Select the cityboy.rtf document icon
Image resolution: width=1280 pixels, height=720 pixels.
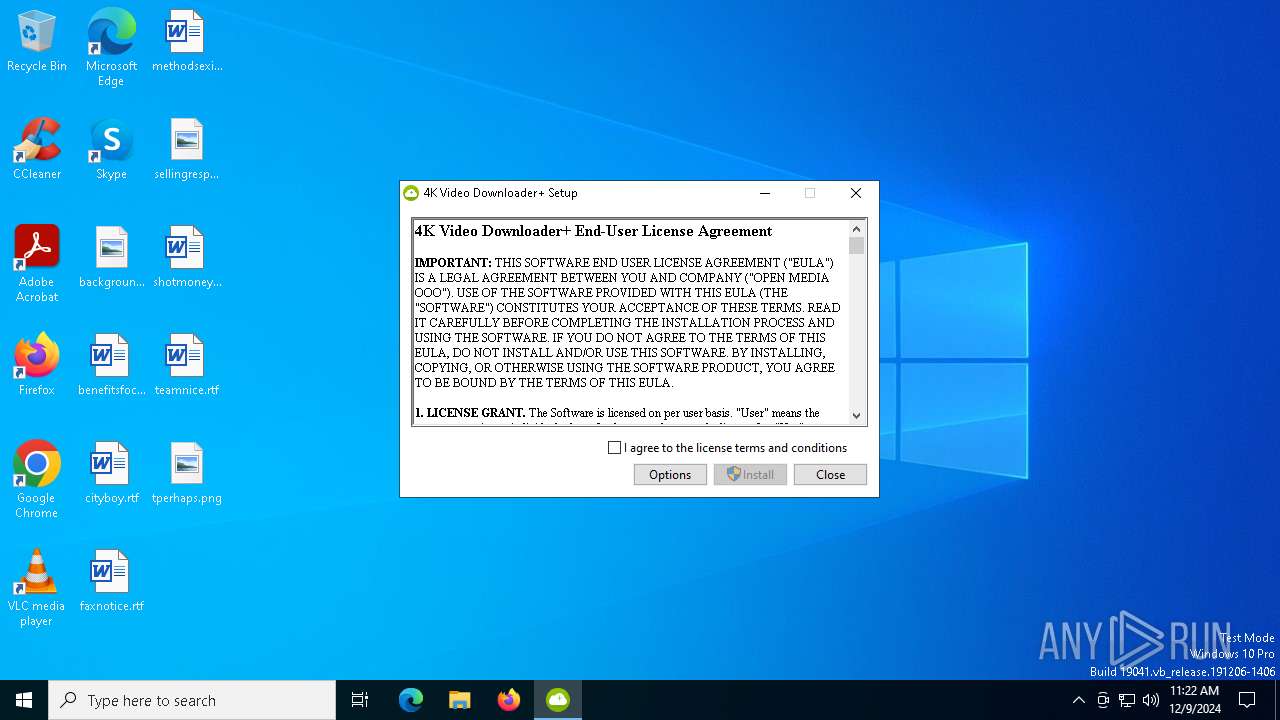click(x=111, y=473)
